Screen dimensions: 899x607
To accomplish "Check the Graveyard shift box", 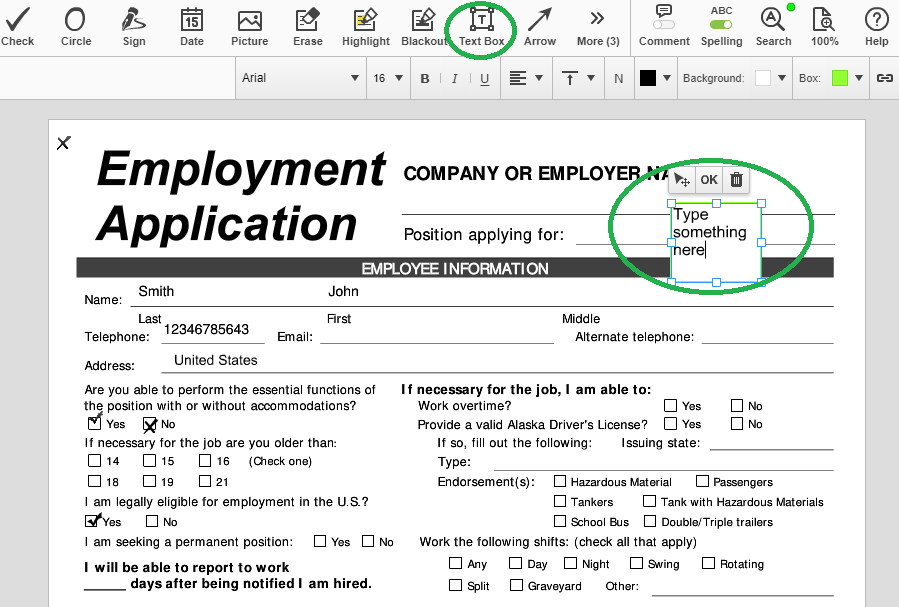I will click(x=517, y=585).
